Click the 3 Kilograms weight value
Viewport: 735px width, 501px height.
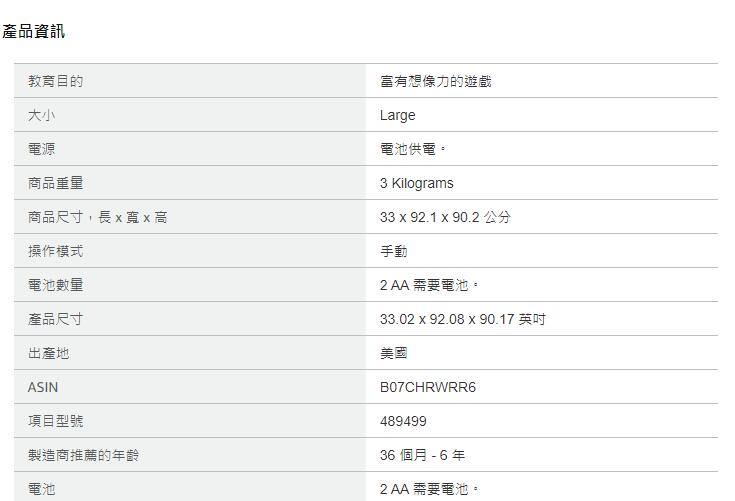click(416, 183)
